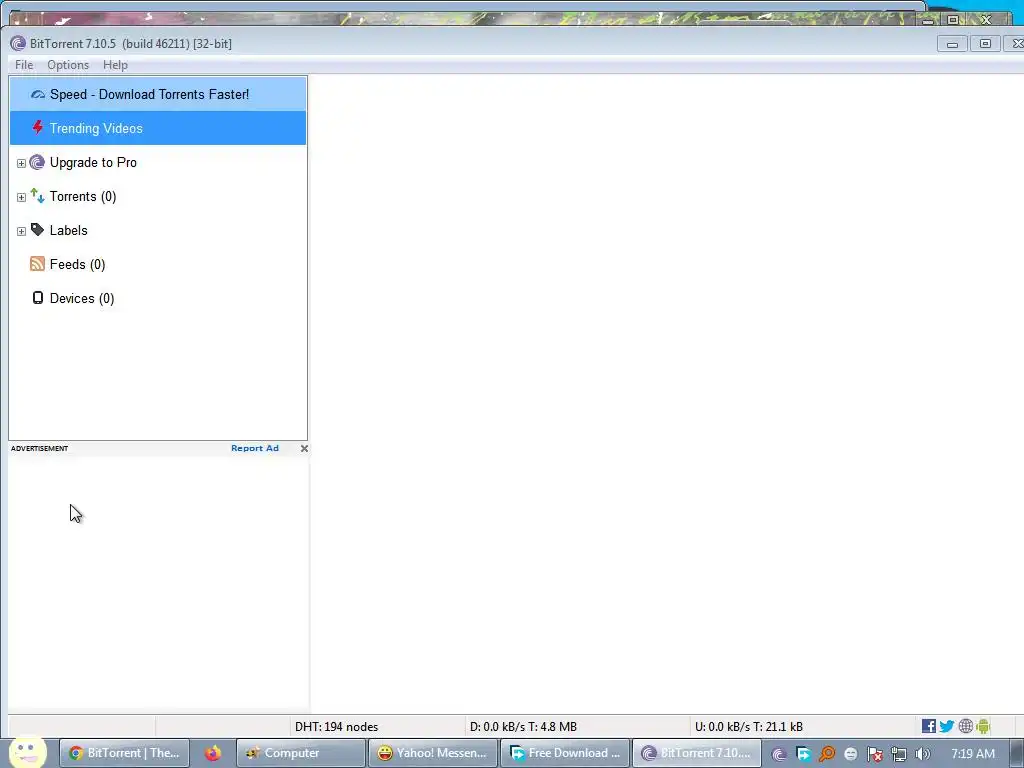Click the globe web icon in status bar
Viewport: 1024px width, 768px height.
click(965, 726)
